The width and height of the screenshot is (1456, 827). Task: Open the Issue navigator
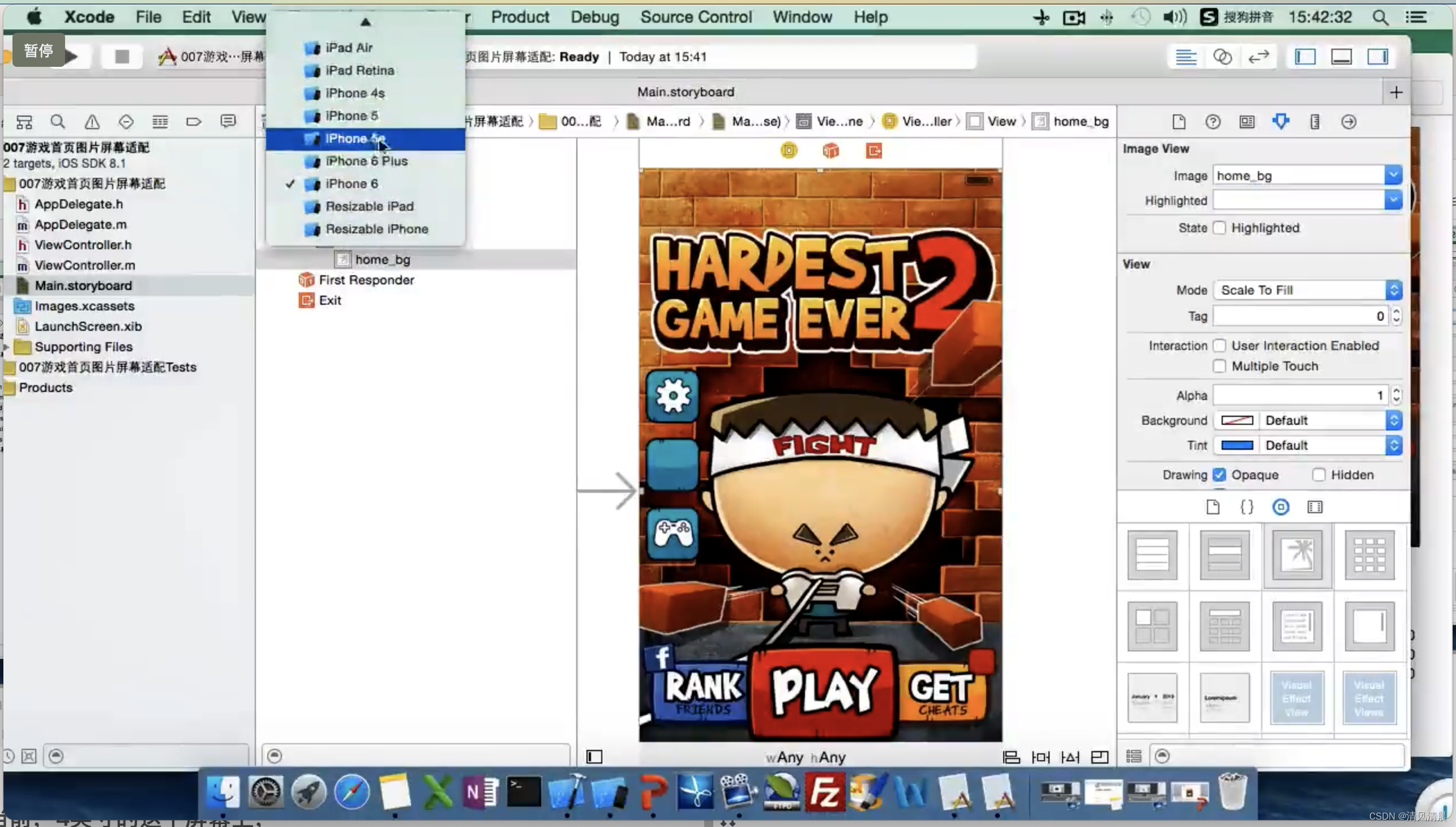tap(92, 121)
